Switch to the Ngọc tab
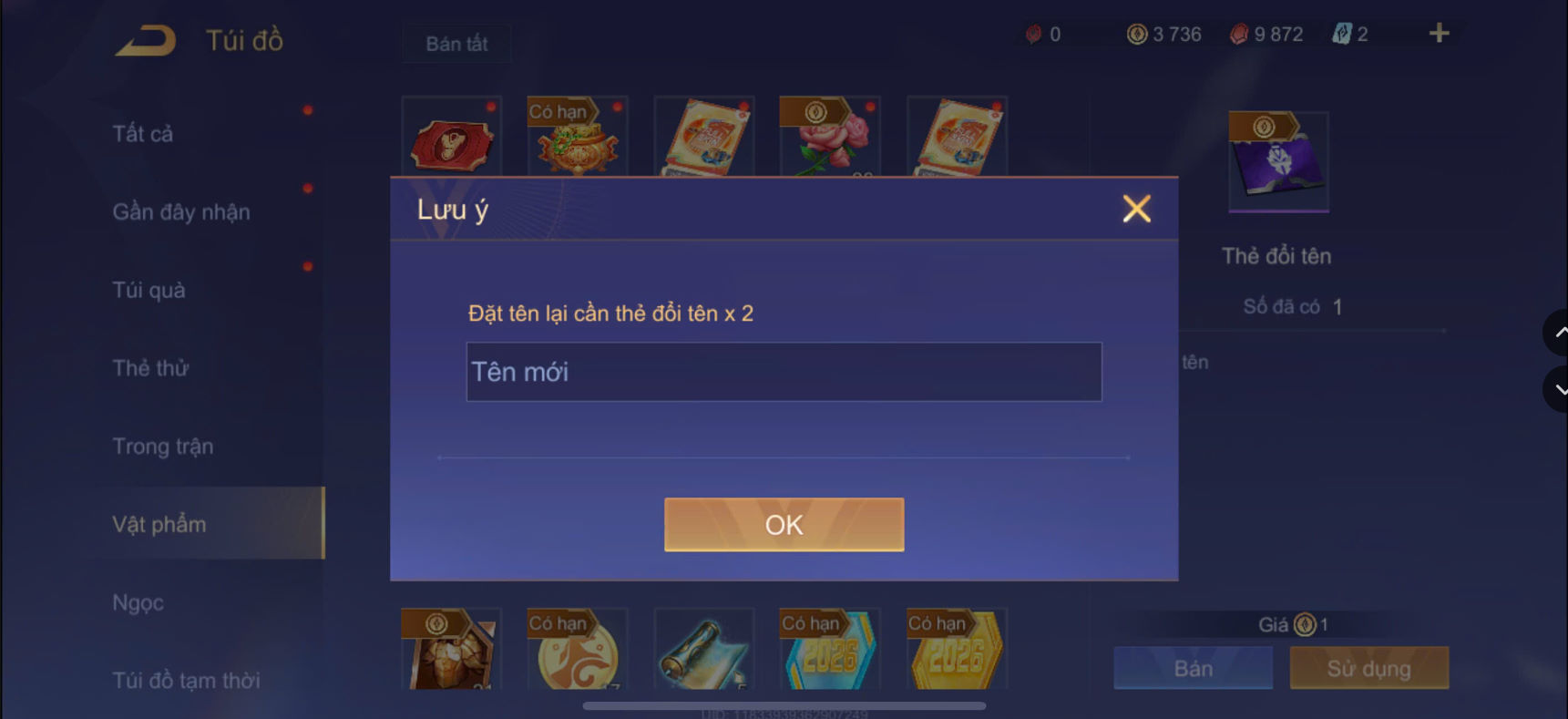This screenshot has height=719, width=1568. click(x=138, y=602)
